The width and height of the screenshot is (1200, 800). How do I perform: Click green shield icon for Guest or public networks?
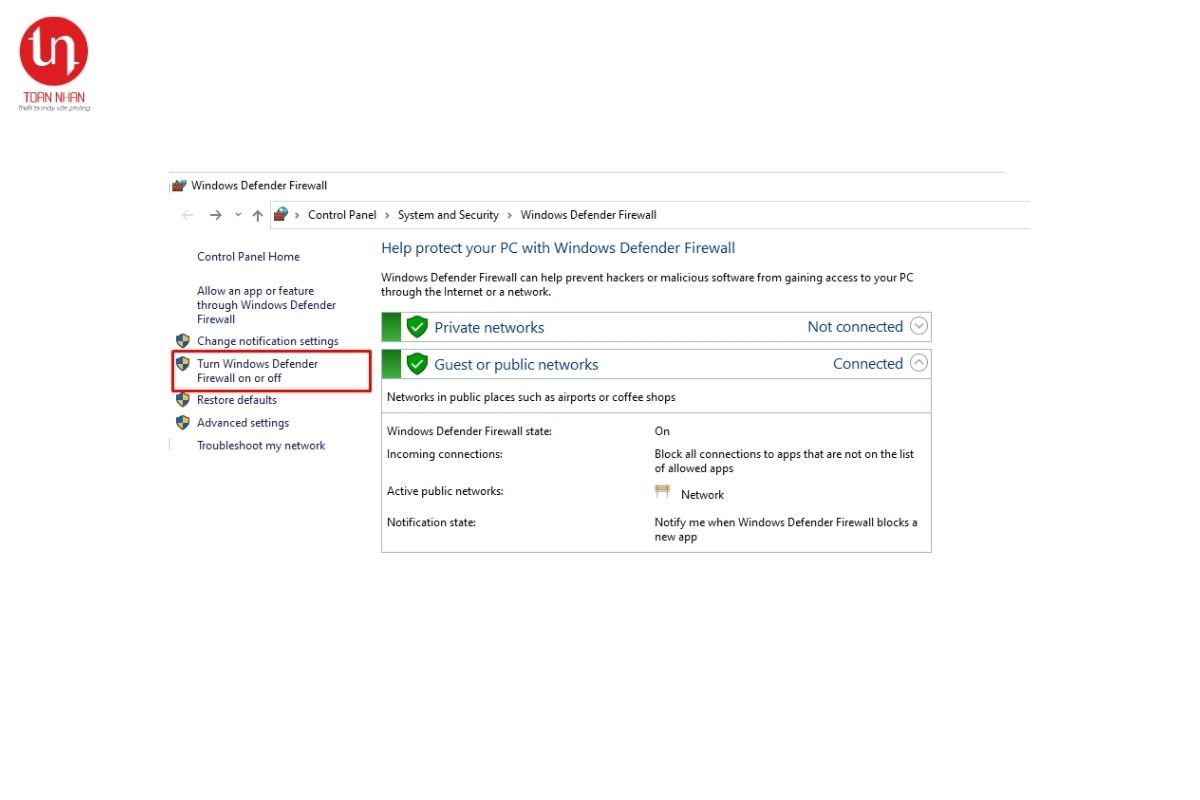[x=417, y=364]
